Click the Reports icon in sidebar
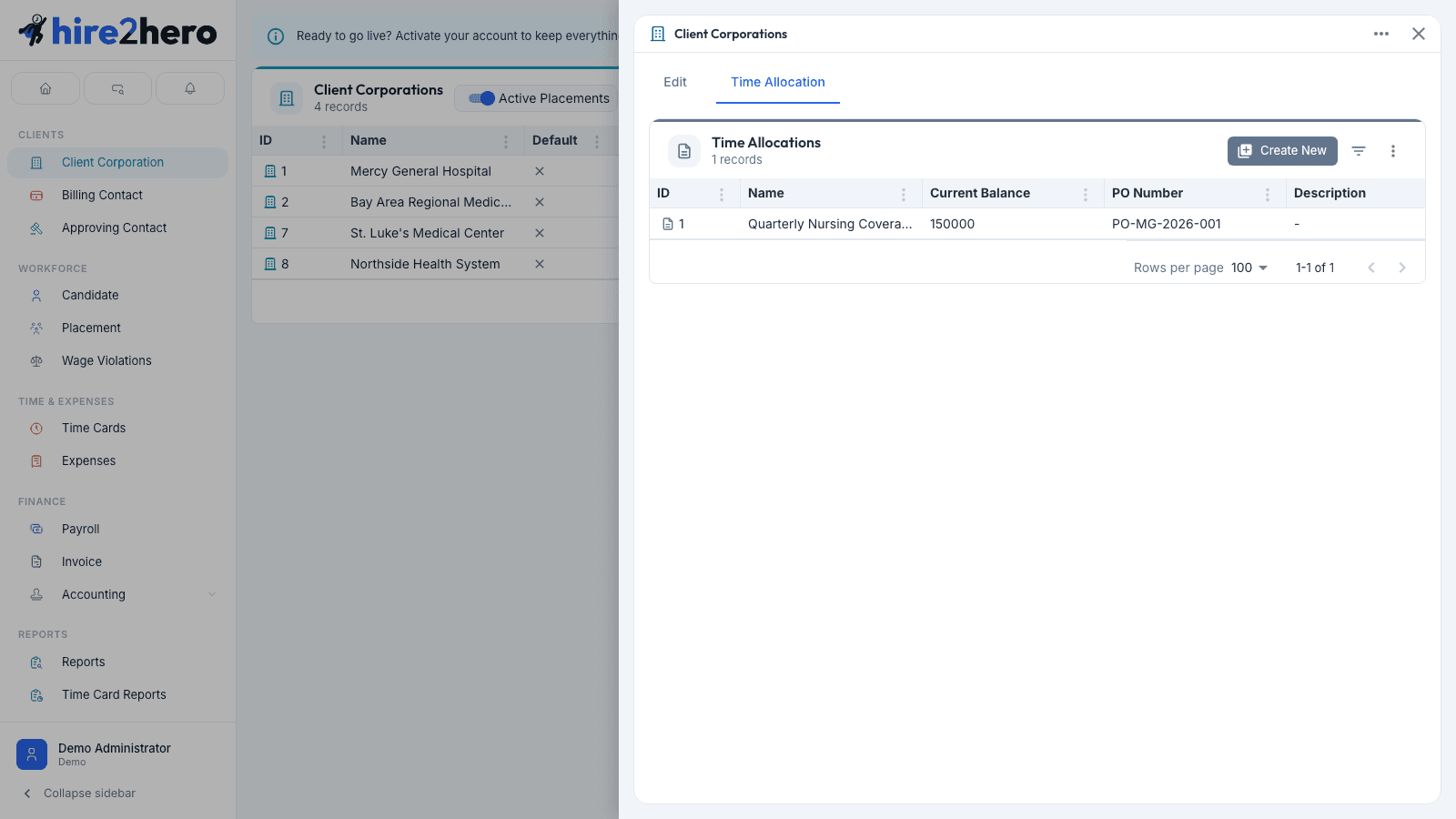Viewport: 1456px width, 819px height. (x=36, y=662)
